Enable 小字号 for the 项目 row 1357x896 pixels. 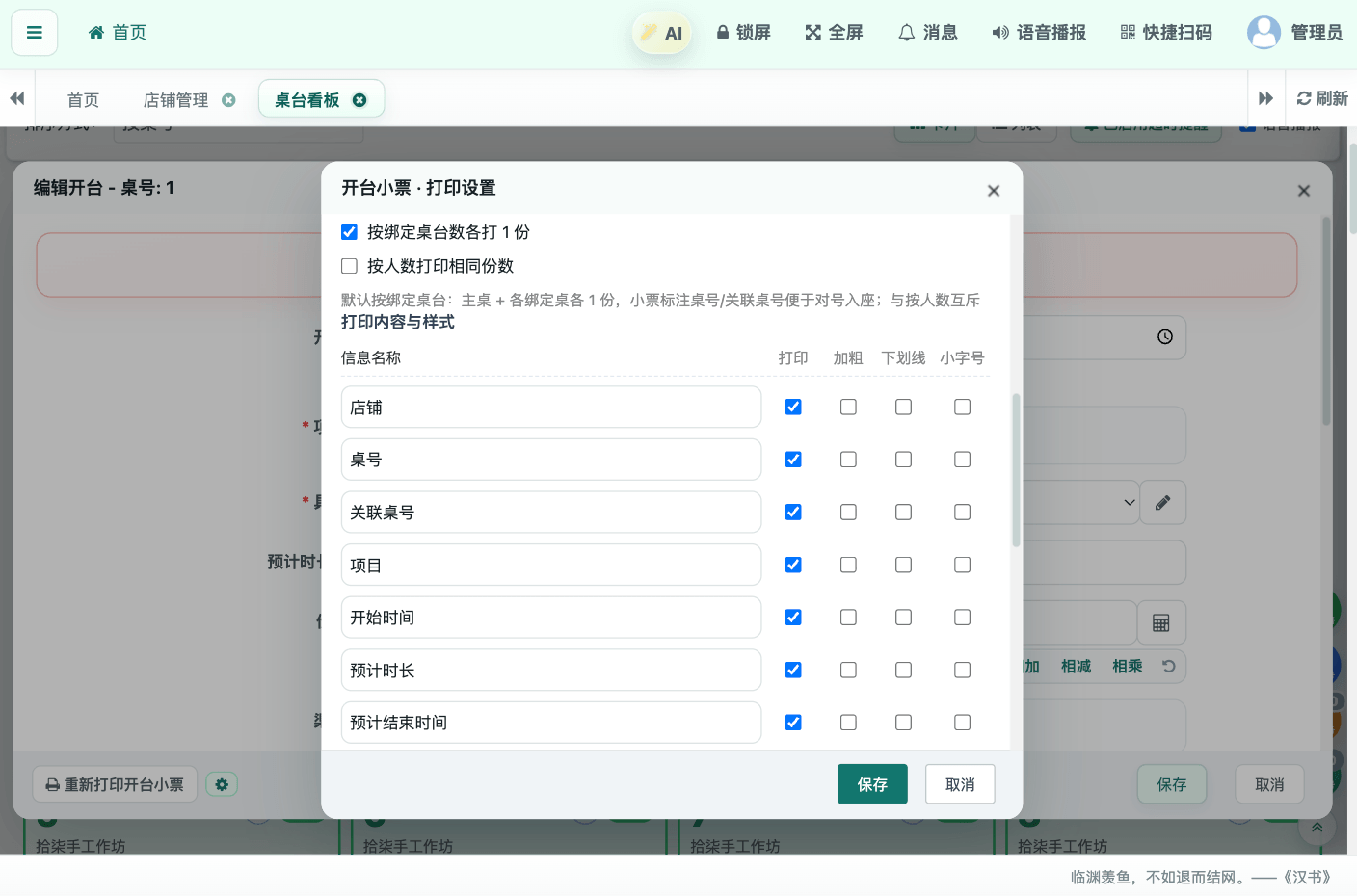tap(962, 565)
